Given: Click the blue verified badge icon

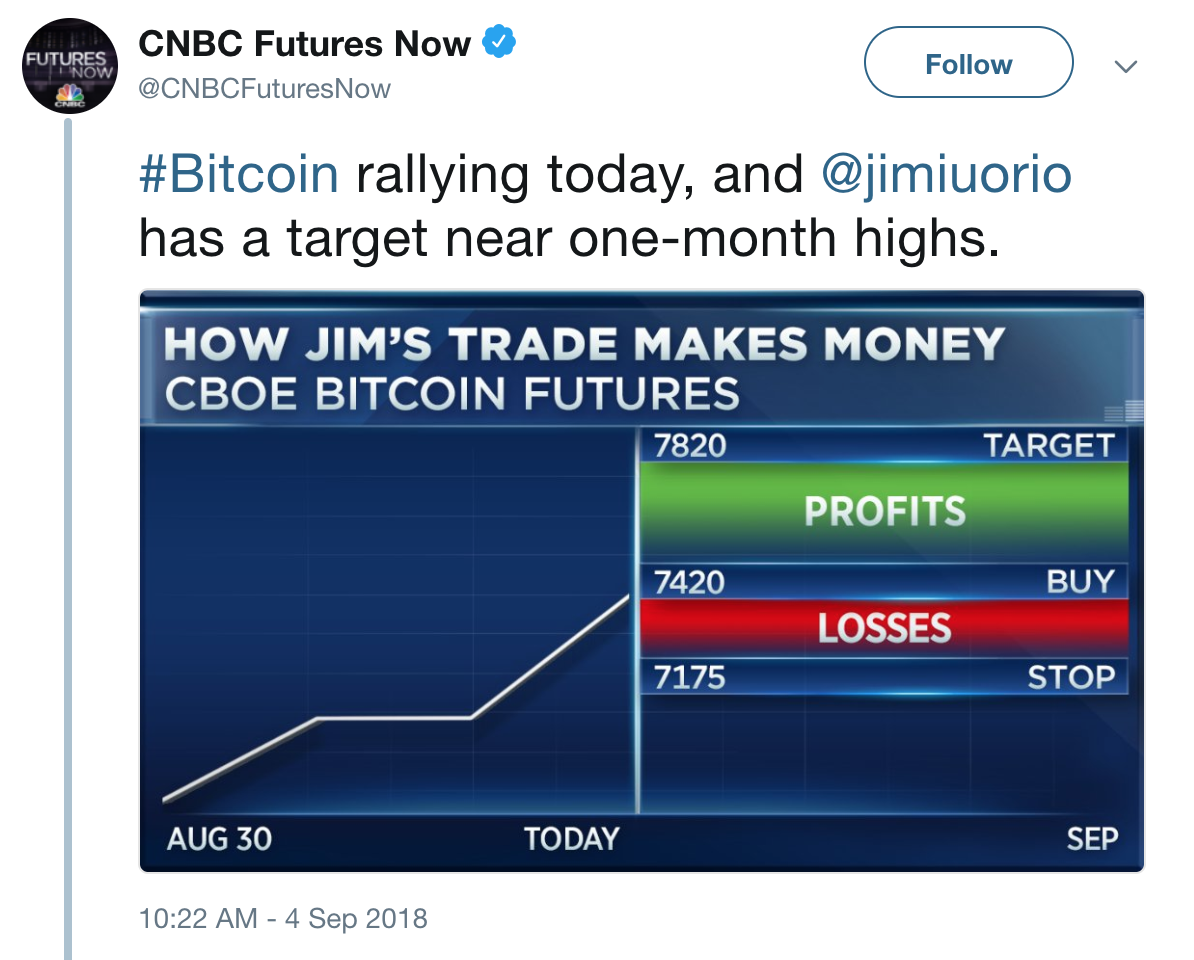Looking at the screenshot, I should (500, 42).
